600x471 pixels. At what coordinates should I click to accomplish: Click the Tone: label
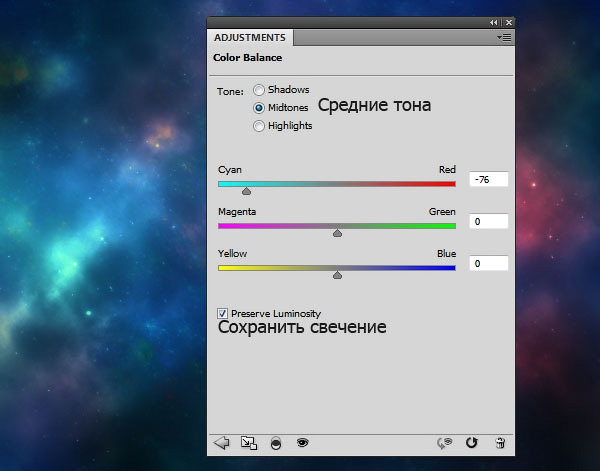[x=230, y=92]
